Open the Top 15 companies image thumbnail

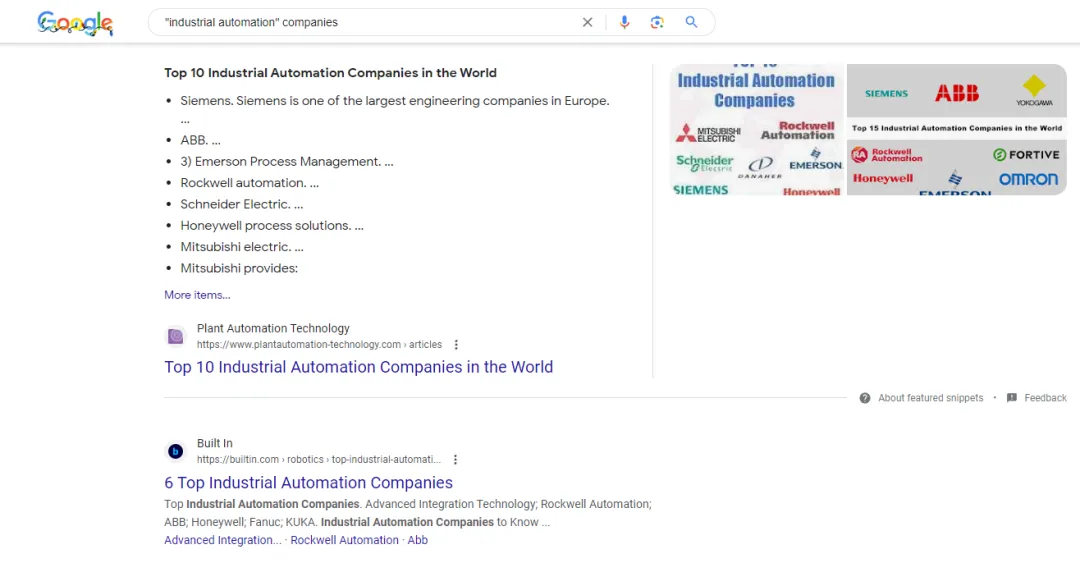pos(956,130)
